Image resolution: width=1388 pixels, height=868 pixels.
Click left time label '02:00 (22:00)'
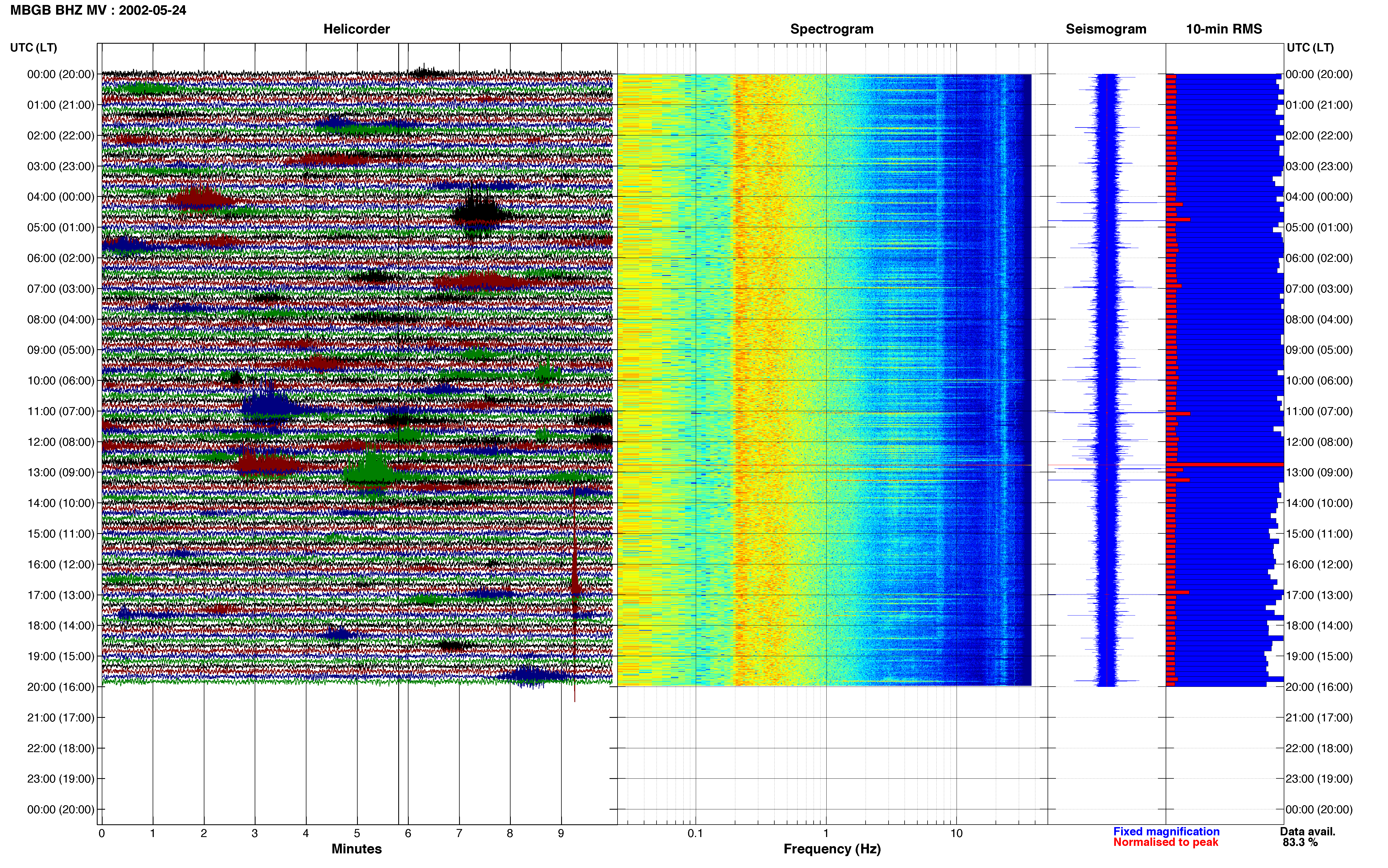61,135
